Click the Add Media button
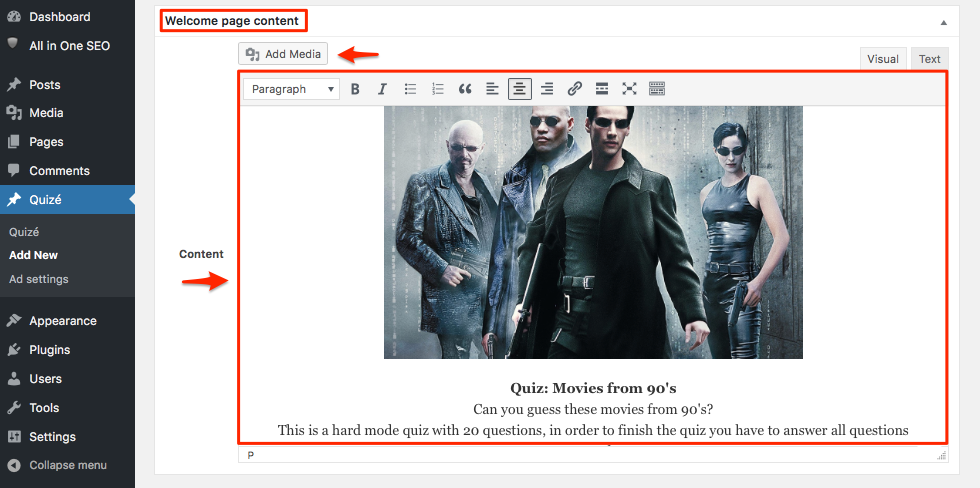980x488 pixels. pyautogui.click(x=283, y=54)
